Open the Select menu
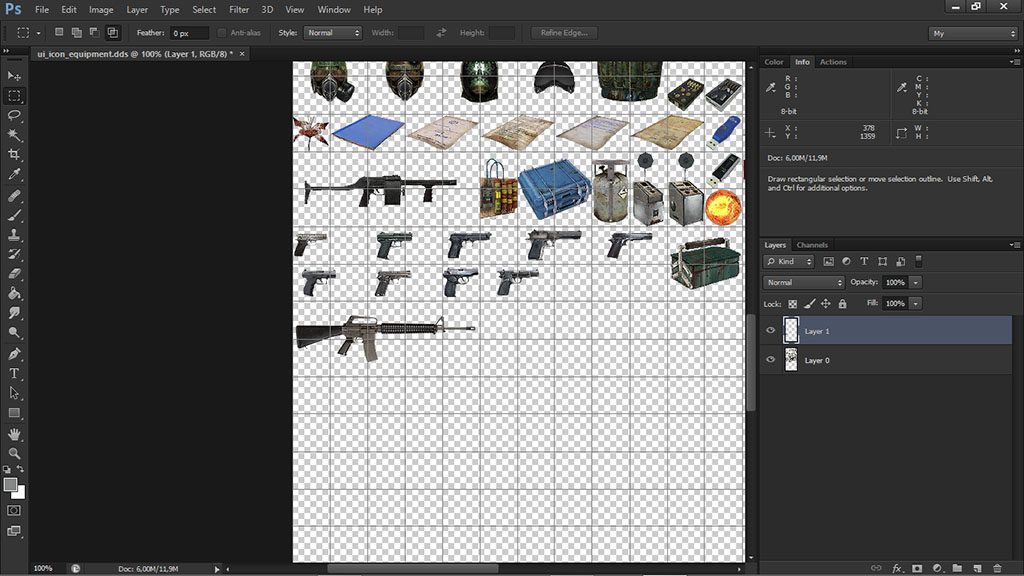The height and width of the screenshot is (576, 1024). coord(204,10)
